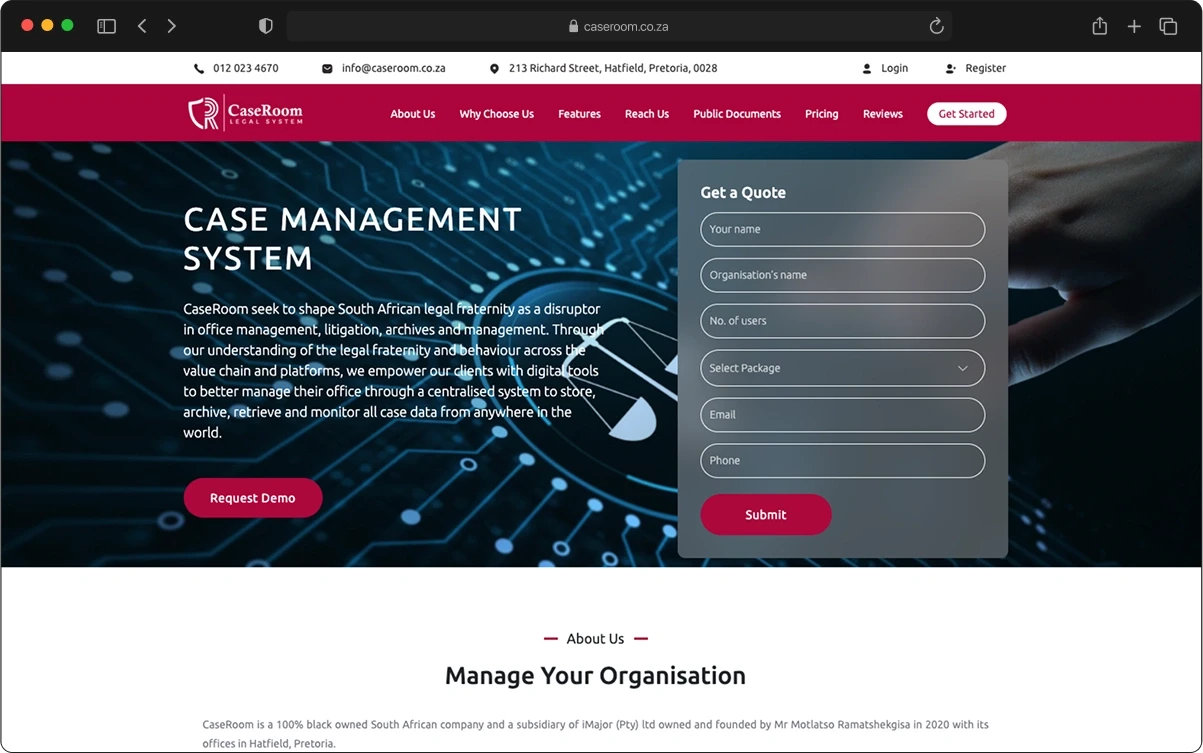This screenshot has height=753, width=1203.
Task: Open a new tab with plus icon
Action: tap(1134, 26)
